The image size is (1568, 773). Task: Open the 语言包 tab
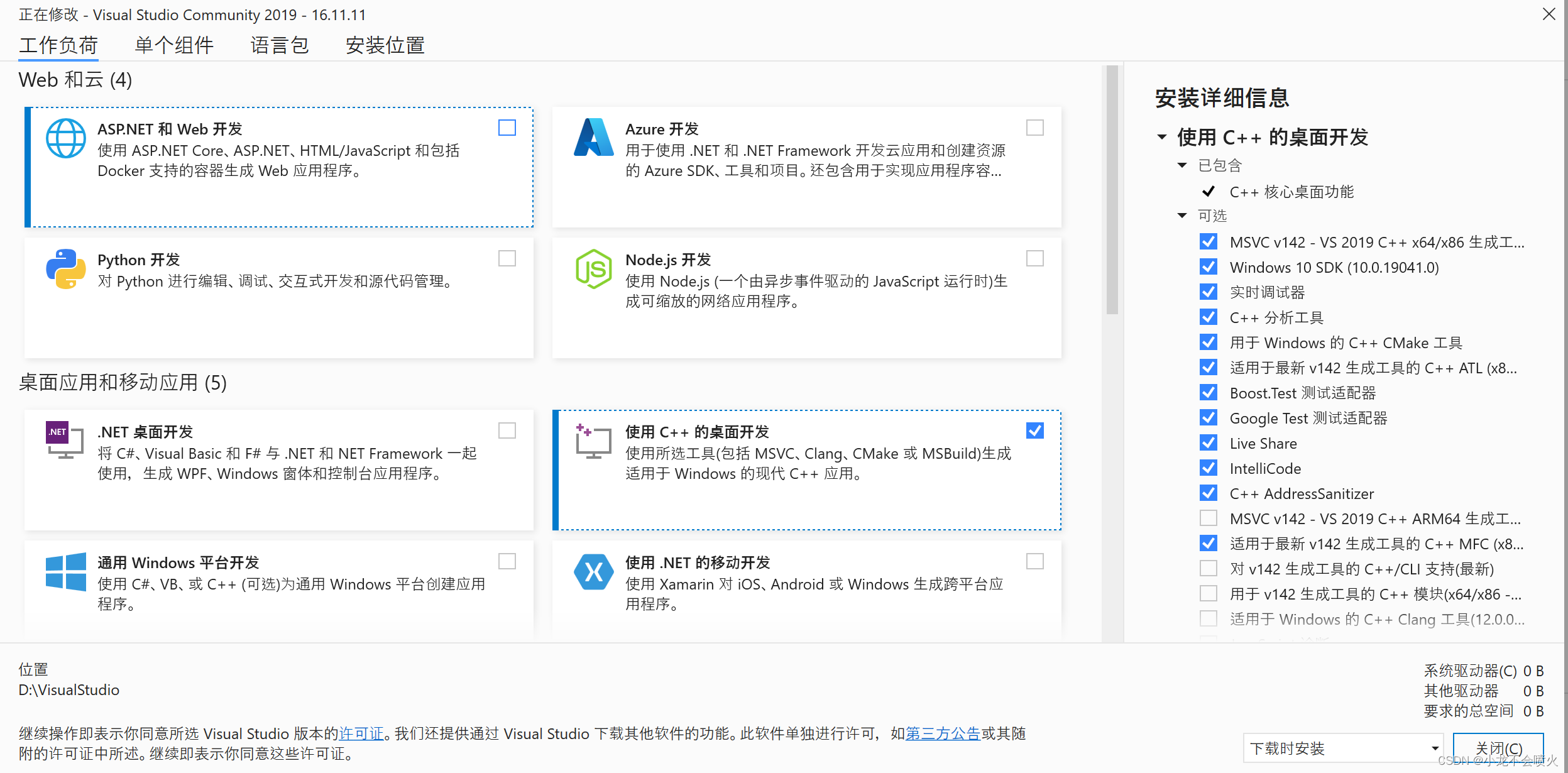click(279, 45)
